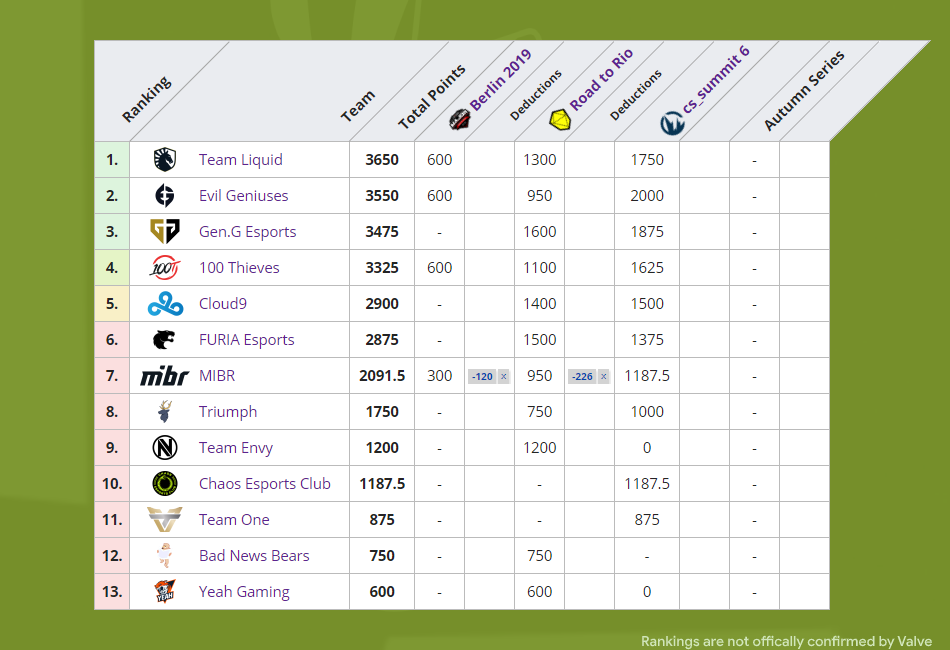Open the 100 Thieves team link

click(x=239, y=267)
